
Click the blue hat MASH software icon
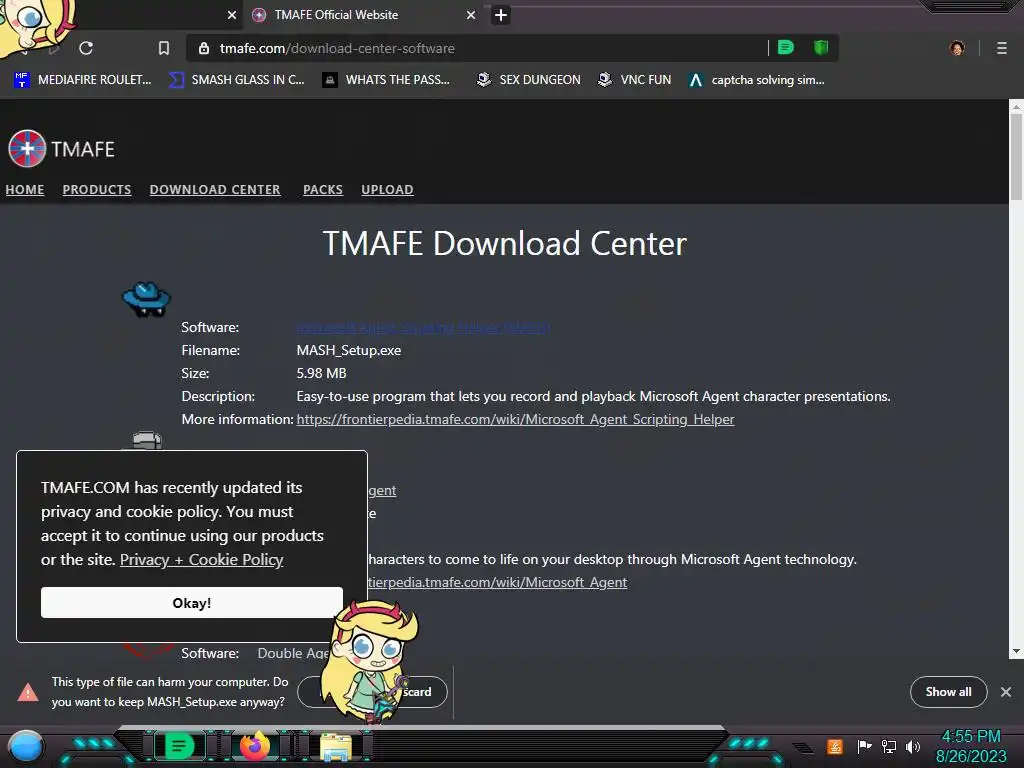[x=146, y=299]
